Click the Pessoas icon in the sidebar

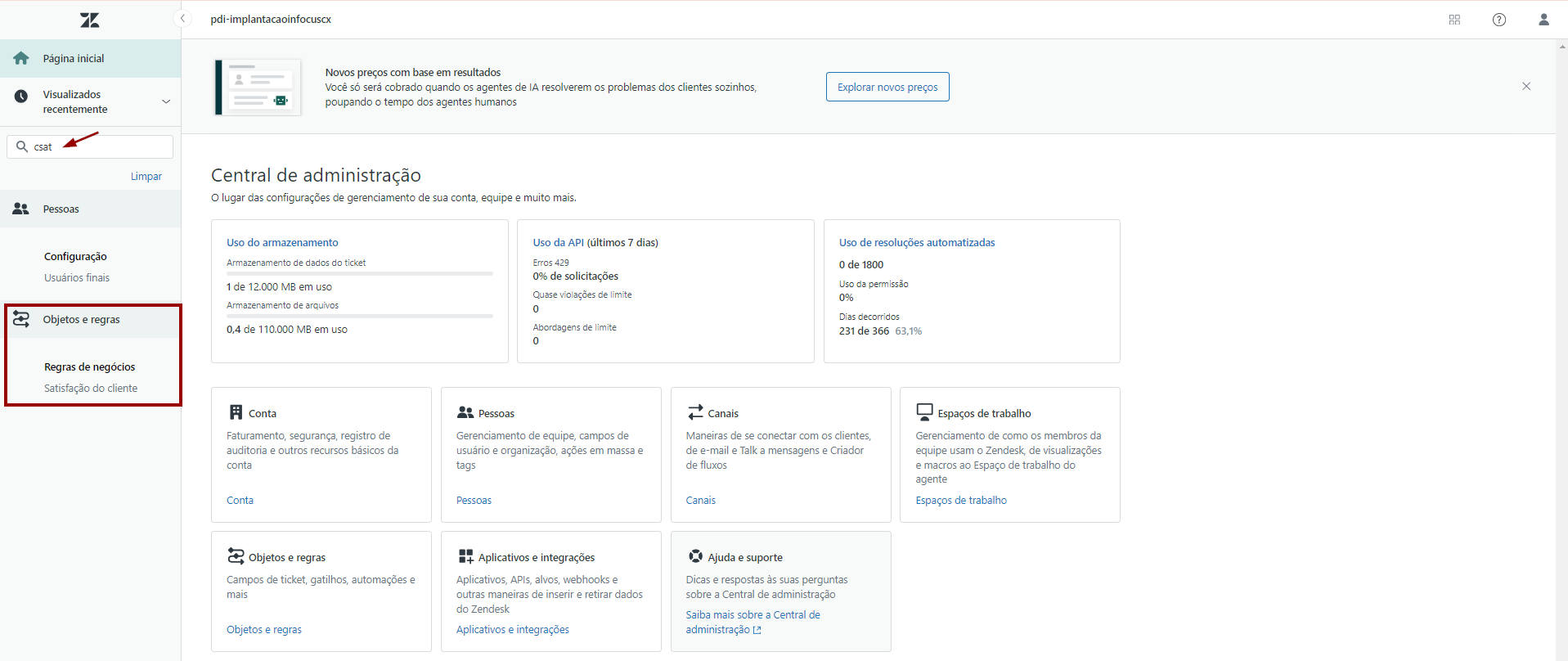(x=21, y=209)
